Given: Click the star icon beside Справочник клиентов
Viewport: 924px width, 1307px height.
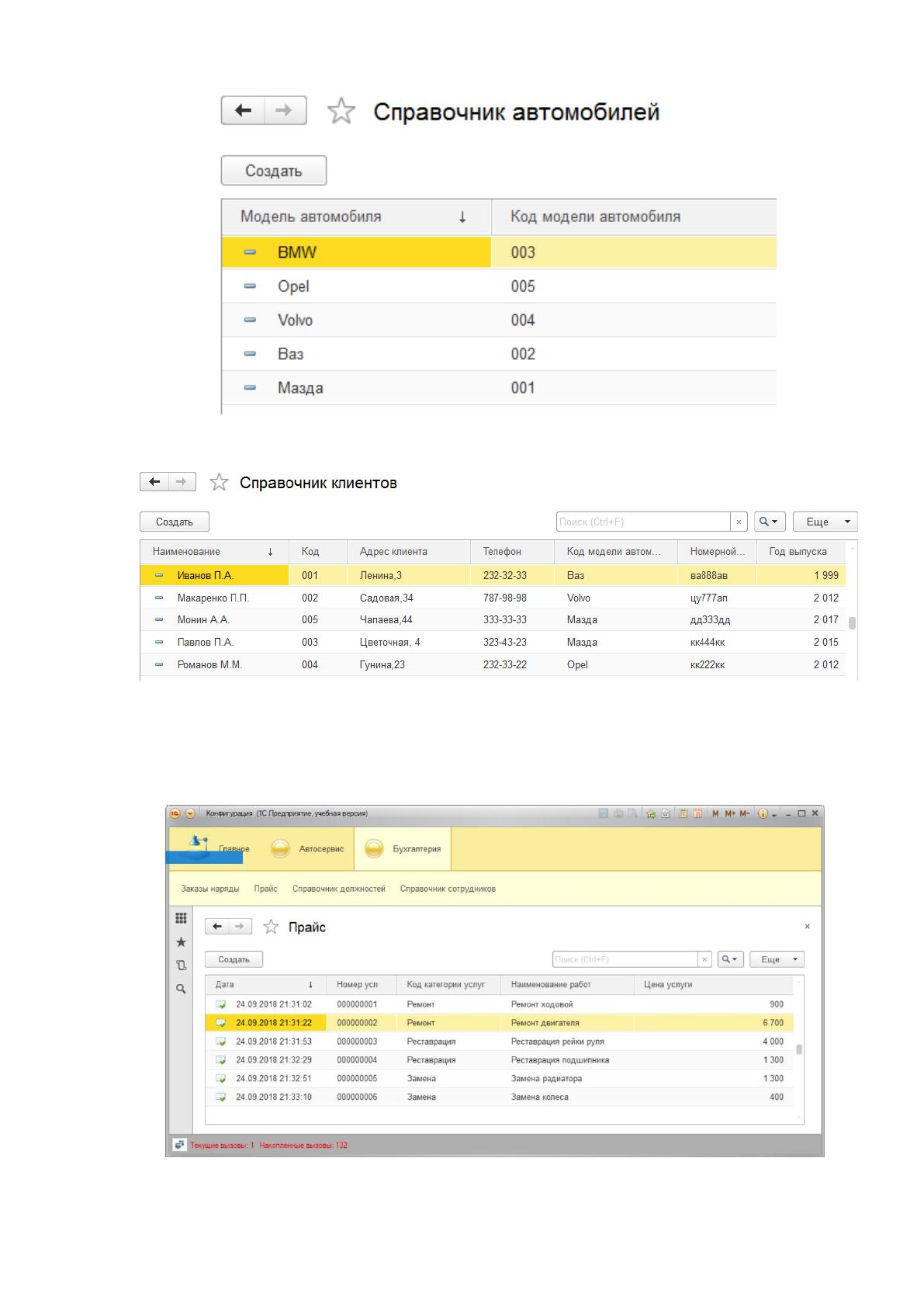Looking at the screenshot, I should 220,482.
